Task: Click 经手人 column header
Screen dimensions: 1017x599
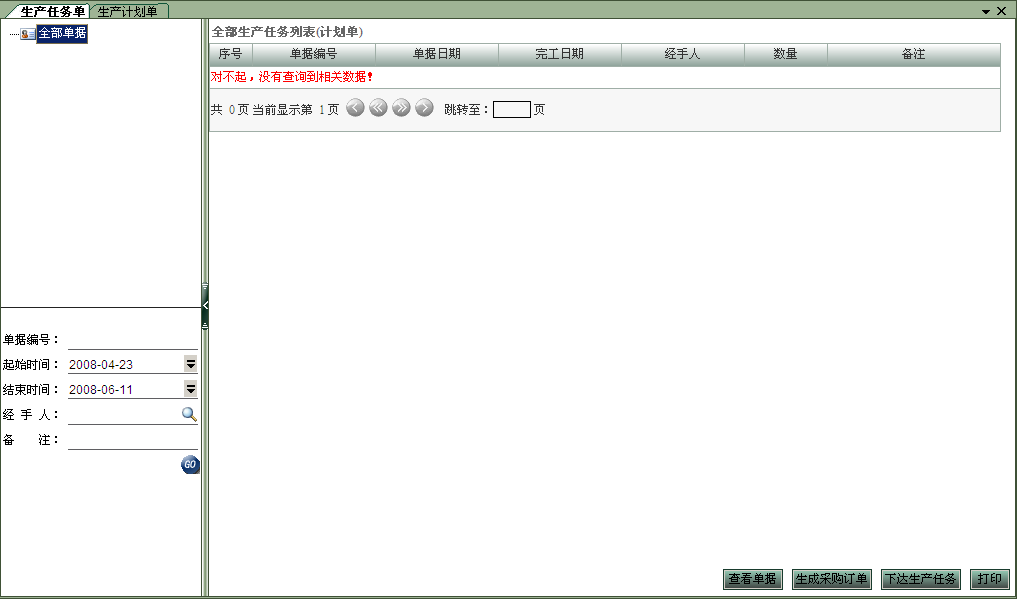Action: pyautogui.click(x=683, y=54)
